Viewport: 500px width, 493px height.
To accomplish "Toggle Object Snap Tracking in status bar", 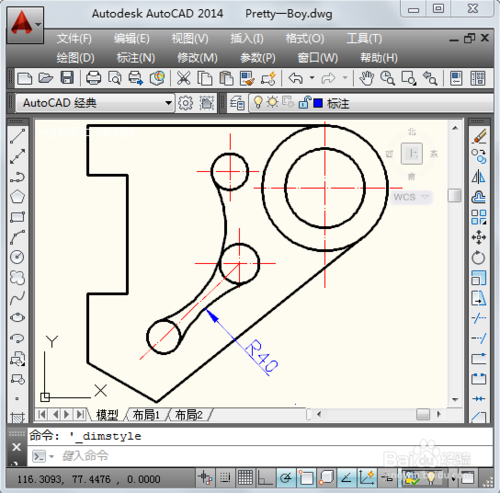I will coord(346,479).
